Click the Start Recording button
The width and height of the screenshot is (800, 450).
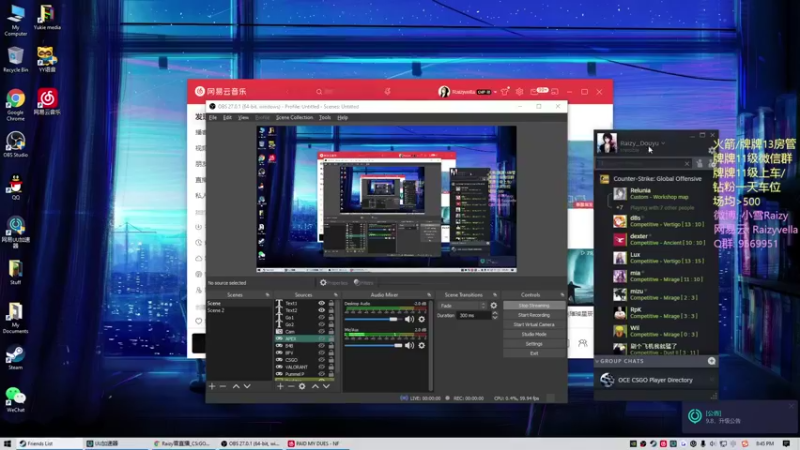[534, 315]
